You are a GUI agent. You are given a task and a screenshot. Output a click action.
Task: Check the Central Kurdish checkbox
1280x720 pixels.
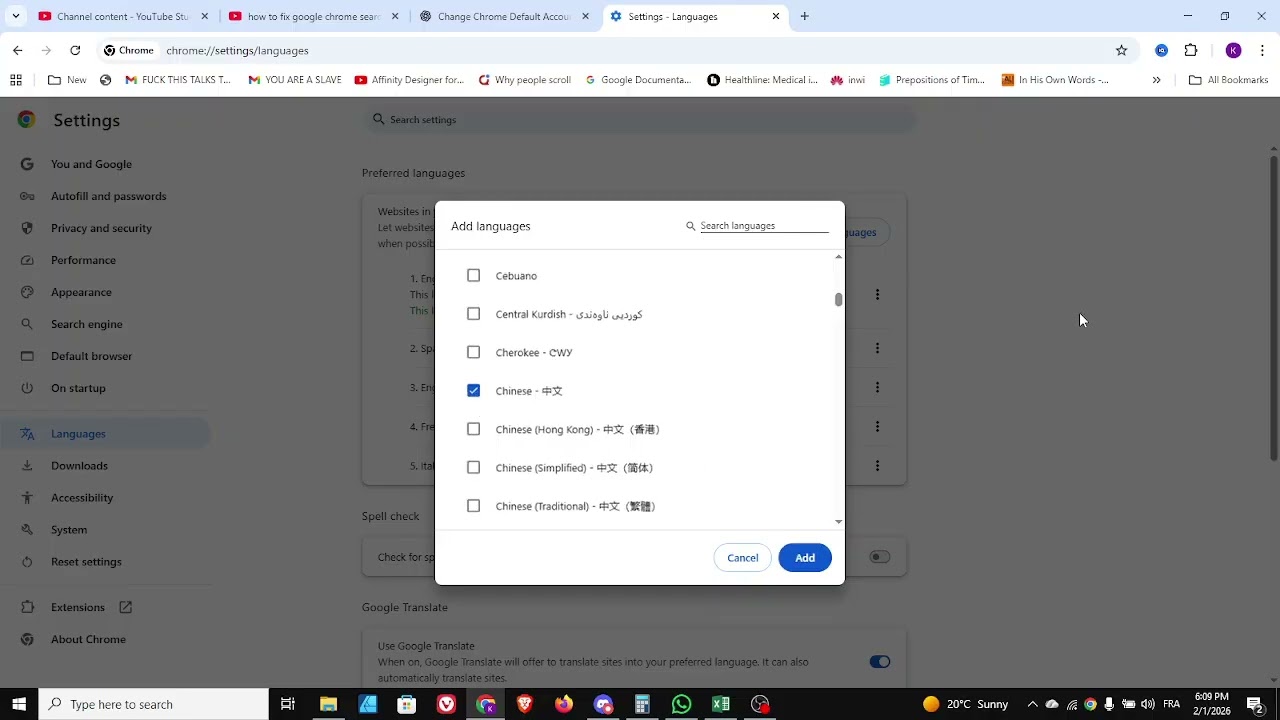click(x=474, y=314)
